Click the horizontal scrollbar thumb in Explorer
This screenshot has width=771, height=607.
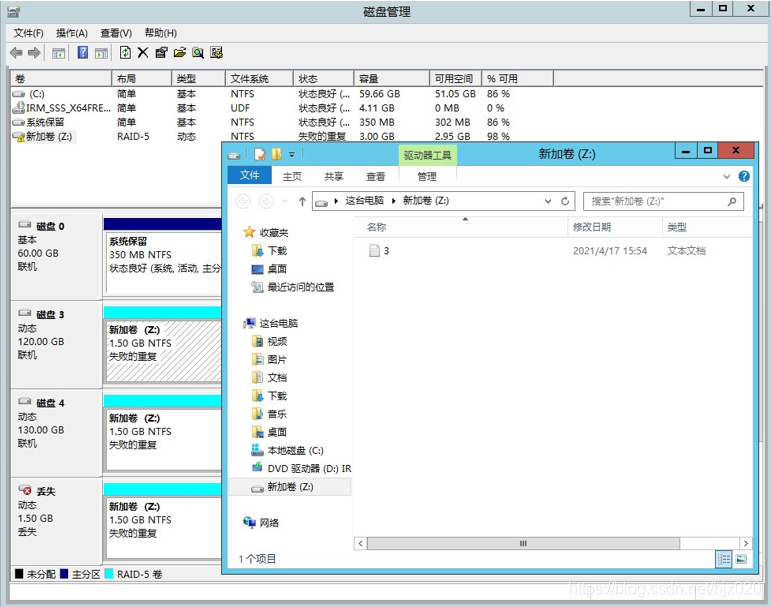pos(523,544)
